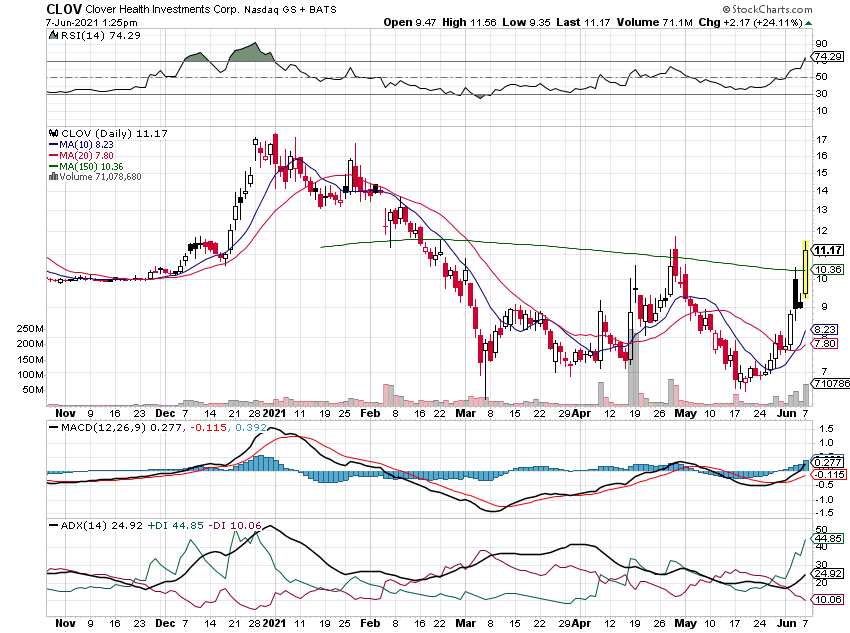Click the black ADX line marker in the legend

[53, 525]
